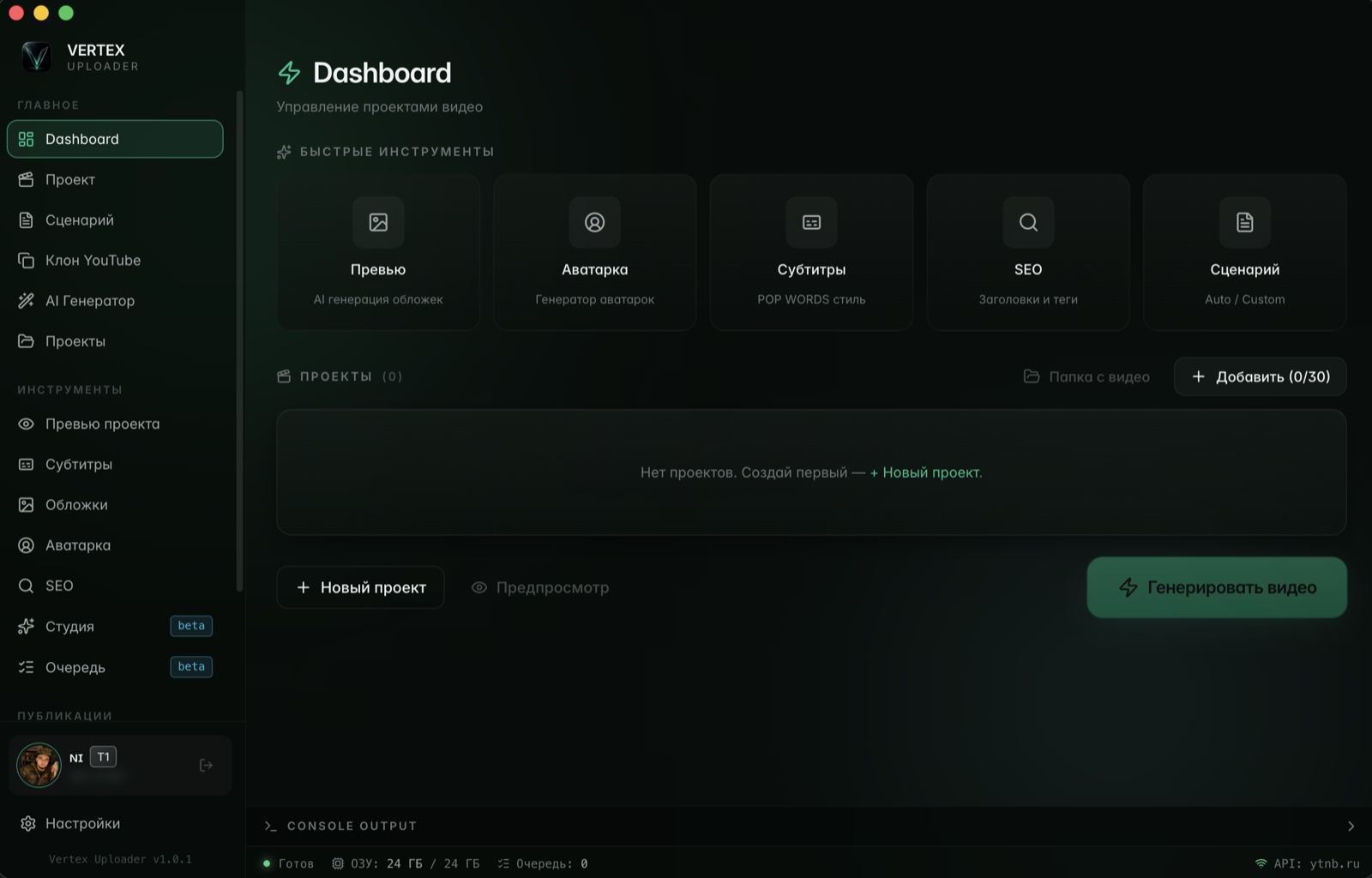Click the user avatar thumbnail
The image size is (1372, 878).
[39, 765]
